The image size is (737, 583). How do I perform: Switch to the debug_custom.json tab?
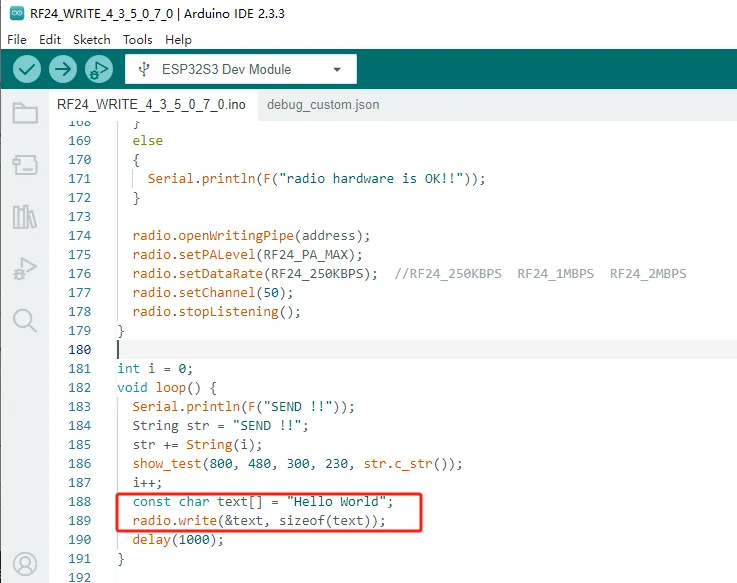323,104
